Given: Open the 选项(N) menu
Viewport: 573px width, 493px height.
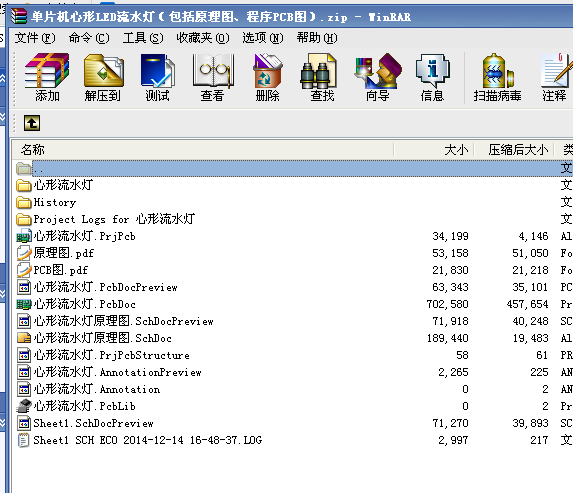Looking at the screenshot, I should tap(263, 38).
